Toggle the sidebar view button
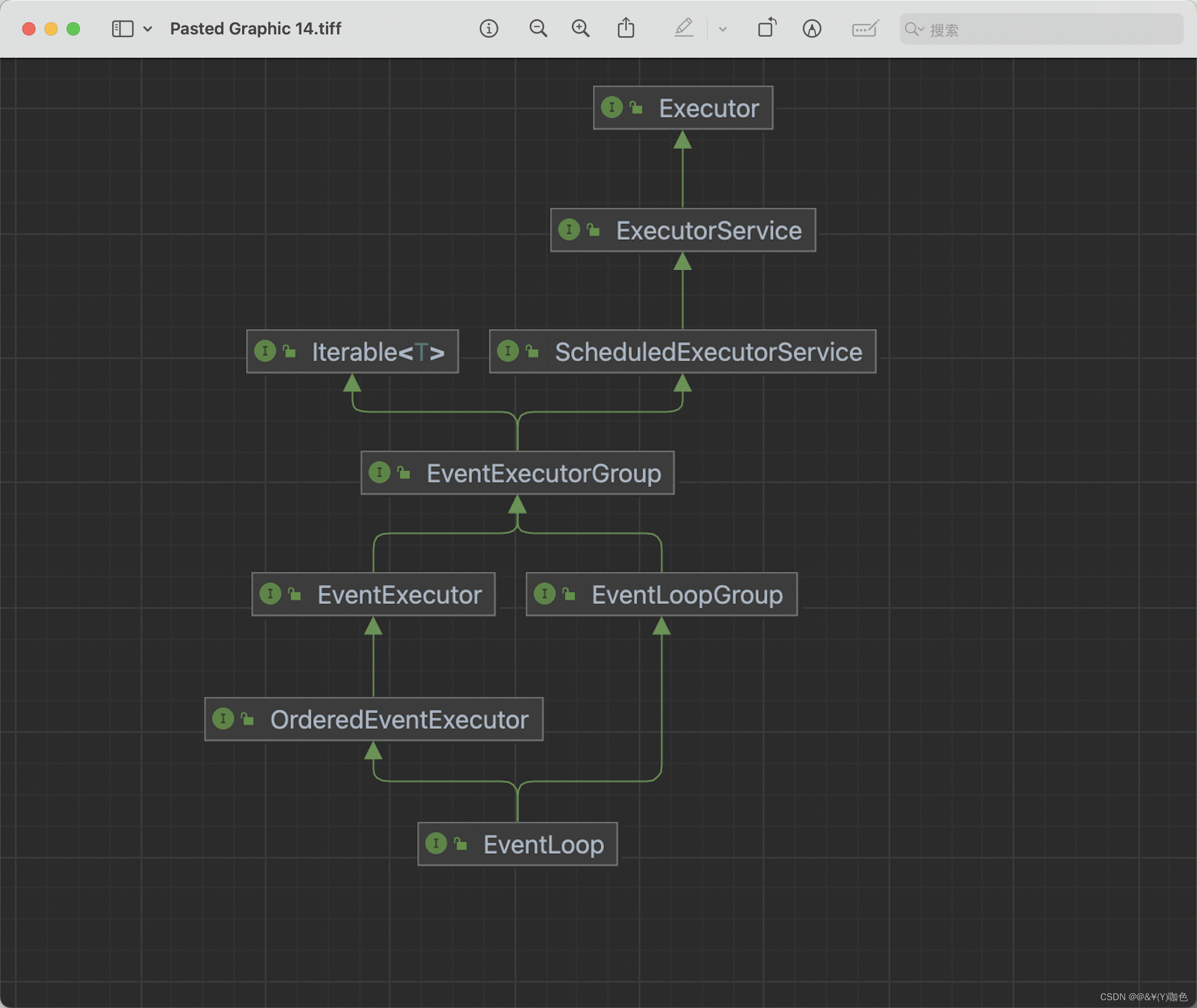 pos(122,28)
